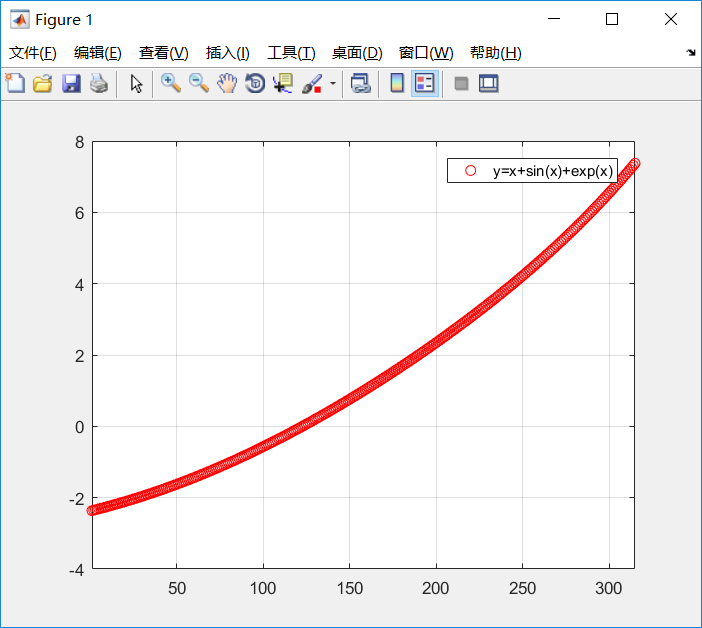The image size is (702, 628).
Task: Open the brush color dropdown arrow
Action: 333,83
